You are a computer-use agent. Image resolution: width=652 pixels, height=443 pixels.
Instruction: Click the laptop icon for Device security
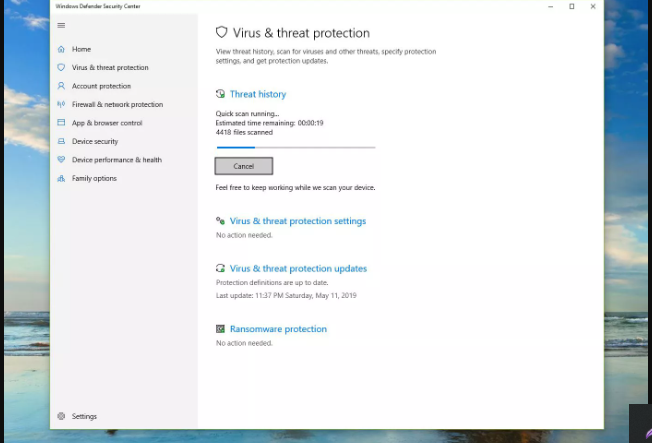[61, 141]
